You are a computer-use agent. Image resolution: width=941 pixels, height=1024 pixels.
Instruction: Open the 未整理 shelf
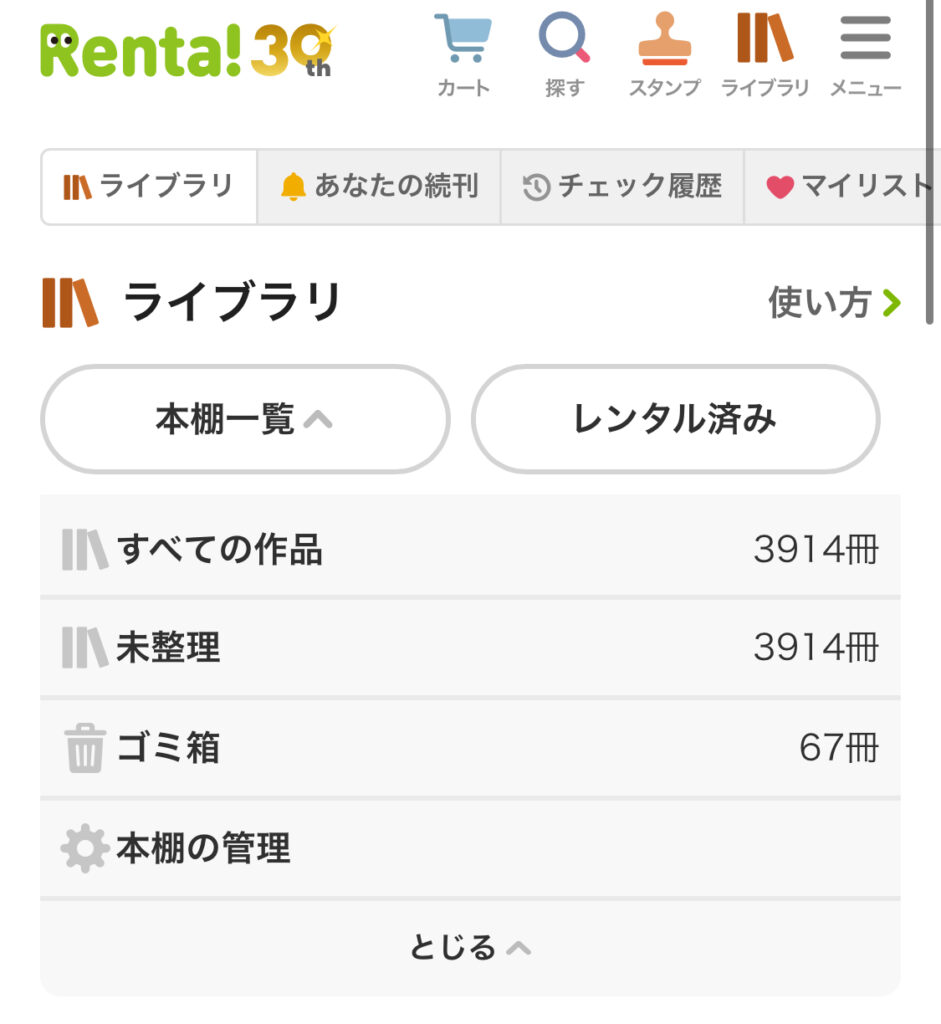point(470,648)
